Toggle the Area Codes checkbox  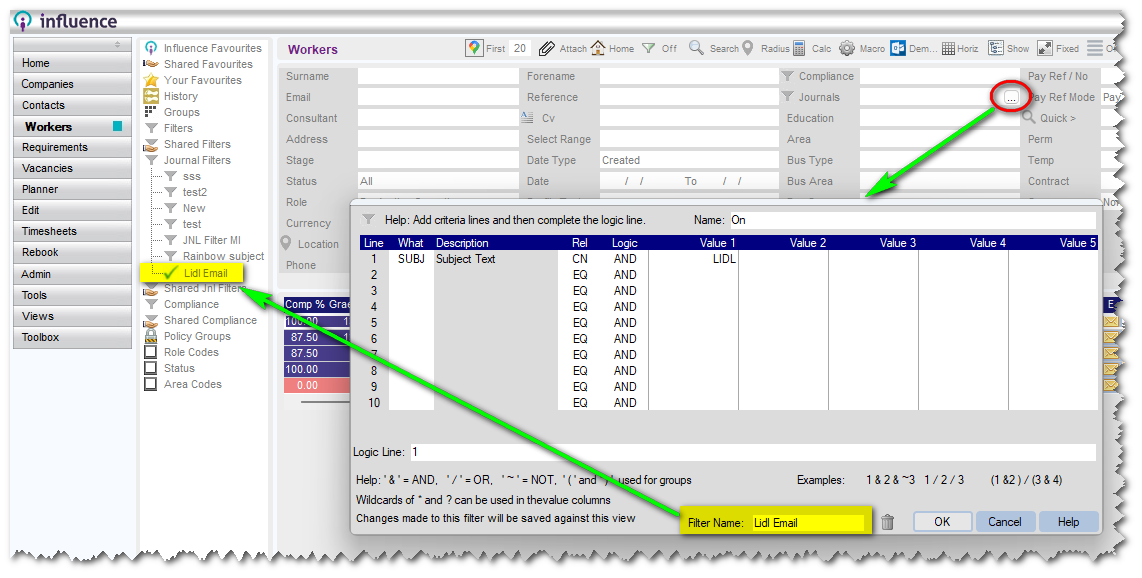click(151, 384)
